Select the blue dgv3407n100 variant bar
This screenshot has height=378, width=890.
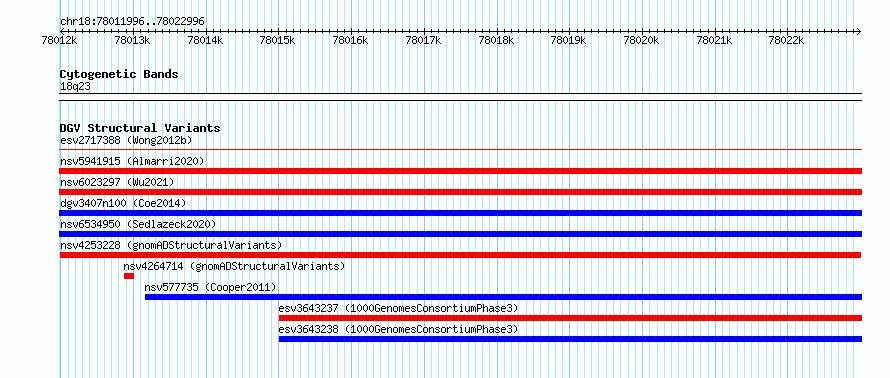click(461, 213)
